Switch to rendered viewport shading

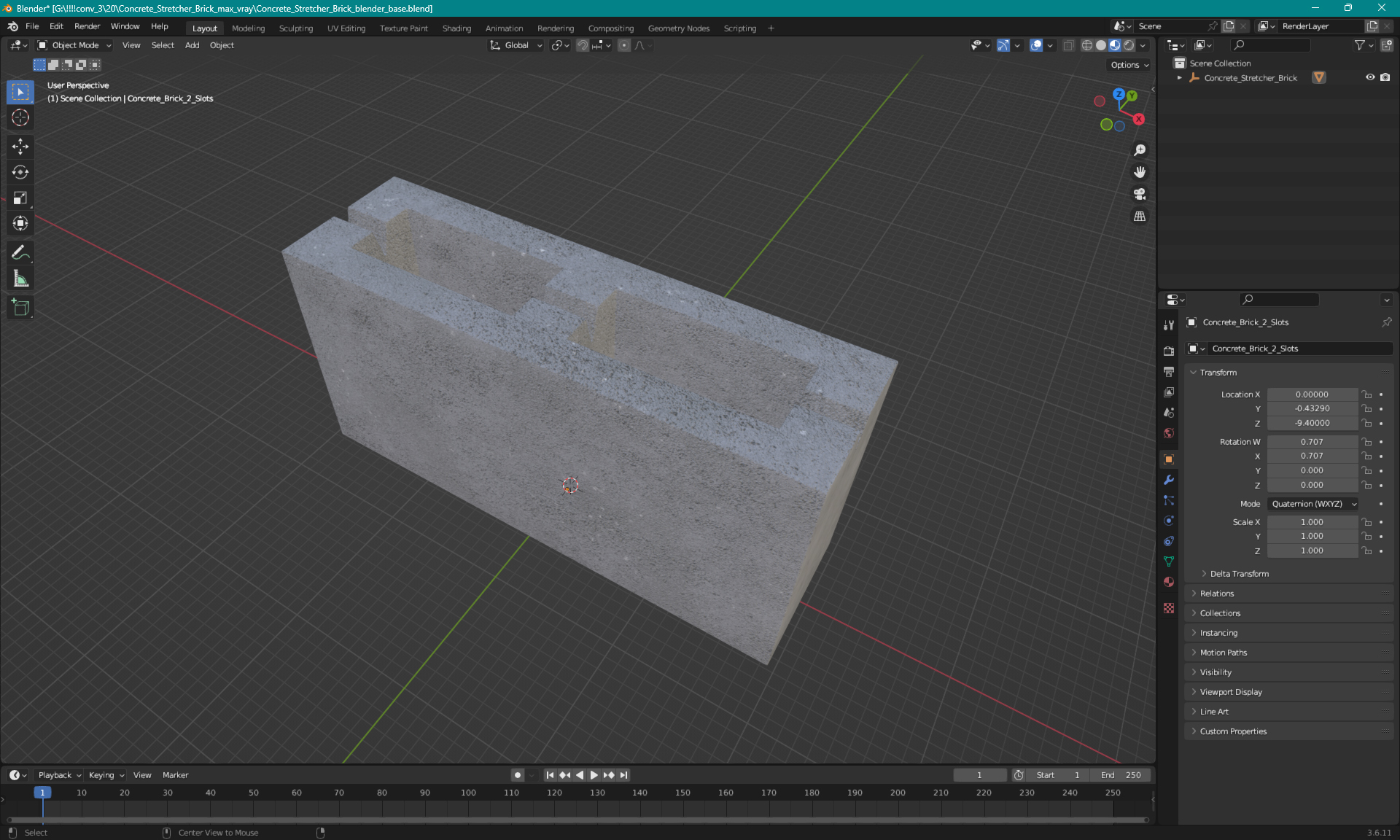[1129, 45]
